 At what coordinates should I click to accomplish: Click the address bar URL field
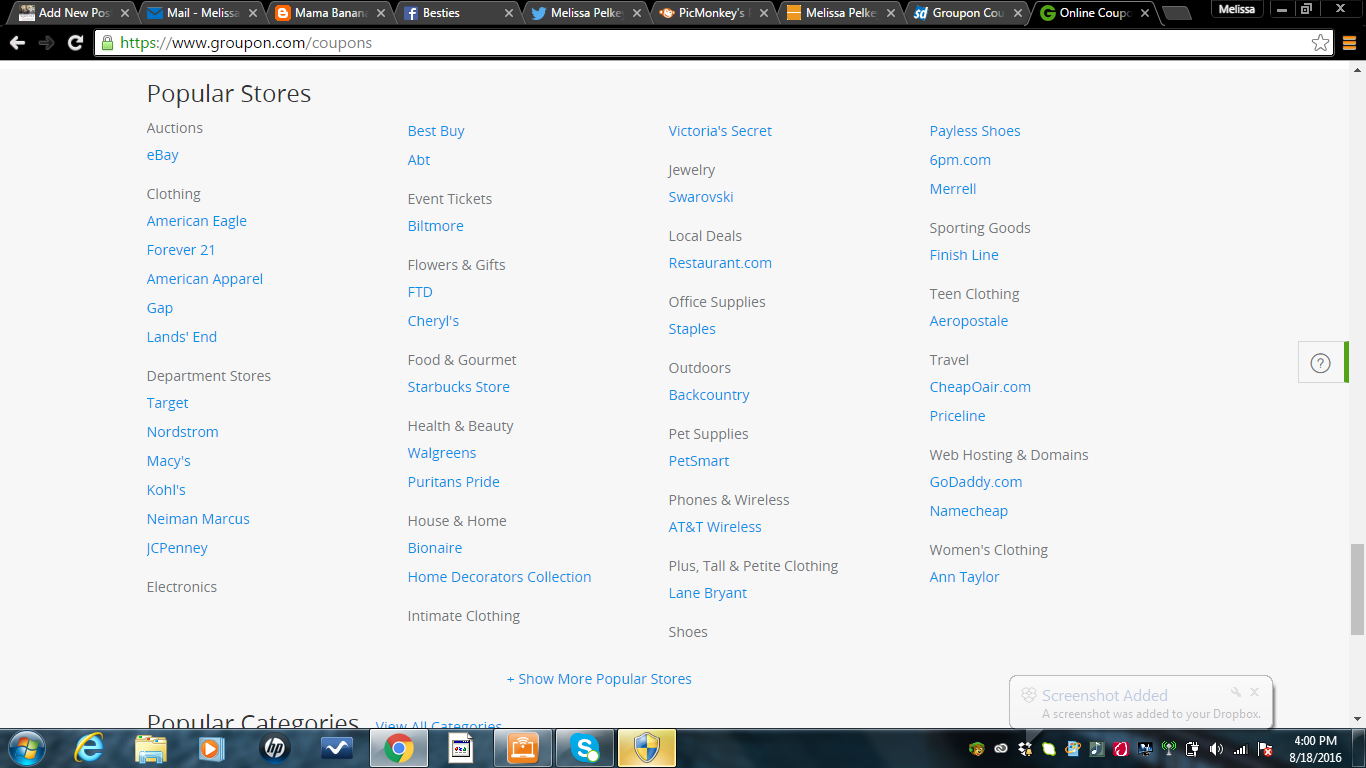700,43
